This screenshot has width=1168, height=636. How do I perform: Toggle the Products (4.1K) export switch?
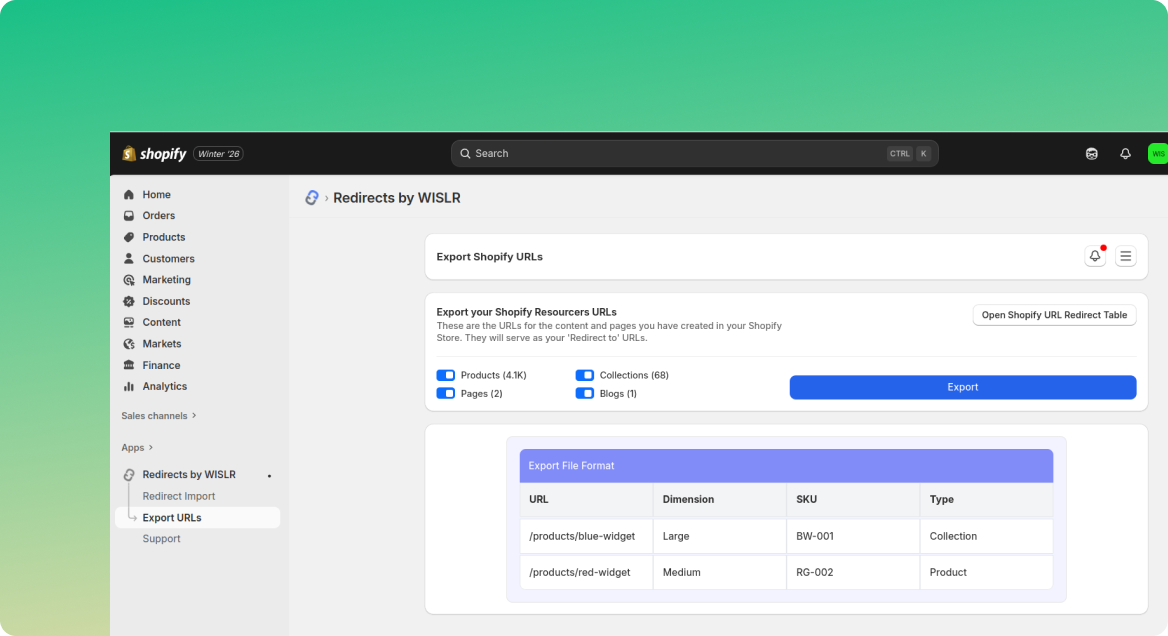445,374
